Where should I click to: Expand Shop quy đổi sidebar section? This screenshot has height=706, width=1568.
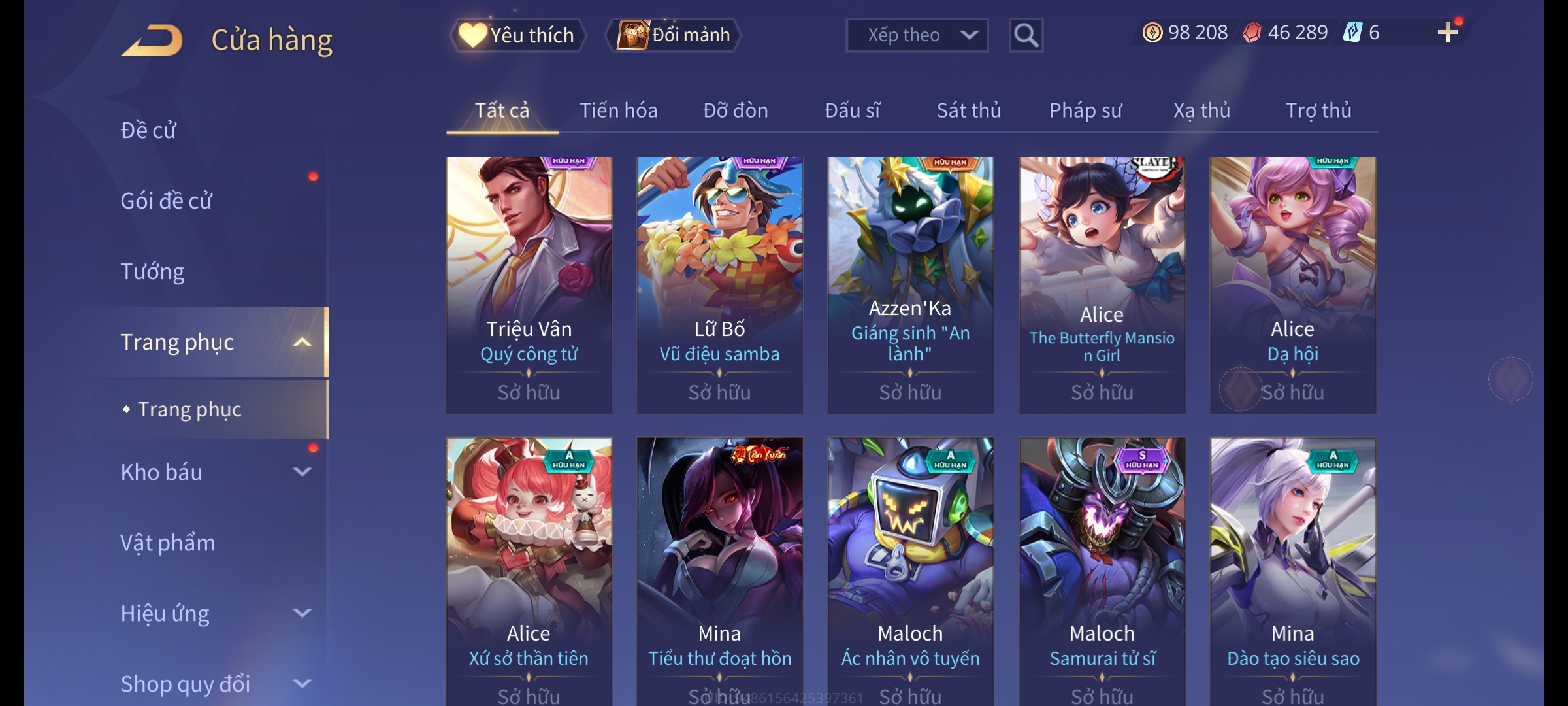302,683
